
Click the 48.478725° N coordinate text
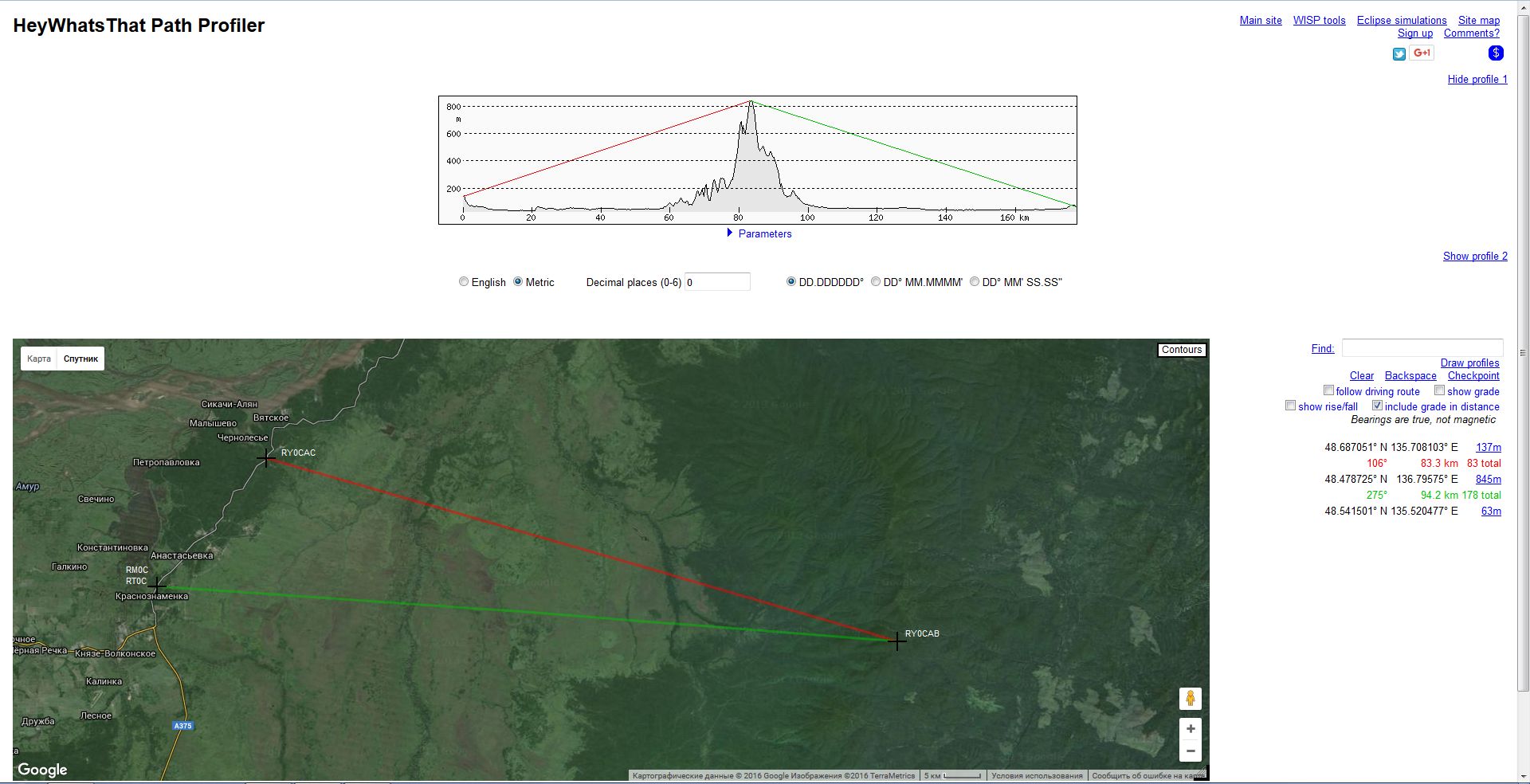[x=1355, y=480]
